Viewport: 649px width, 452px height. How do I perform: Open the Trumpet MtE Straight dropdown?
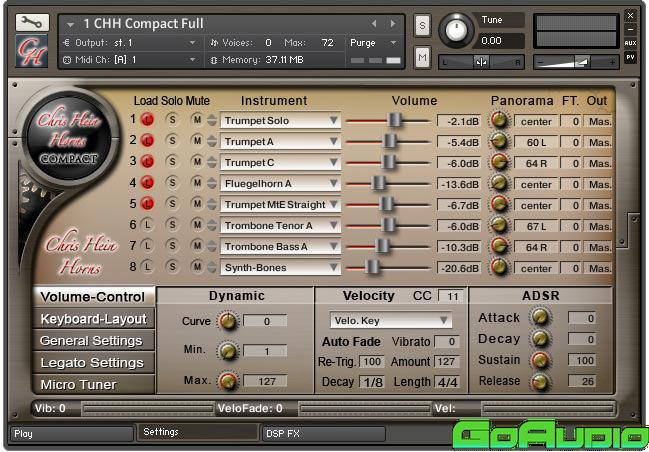[280, 204]
